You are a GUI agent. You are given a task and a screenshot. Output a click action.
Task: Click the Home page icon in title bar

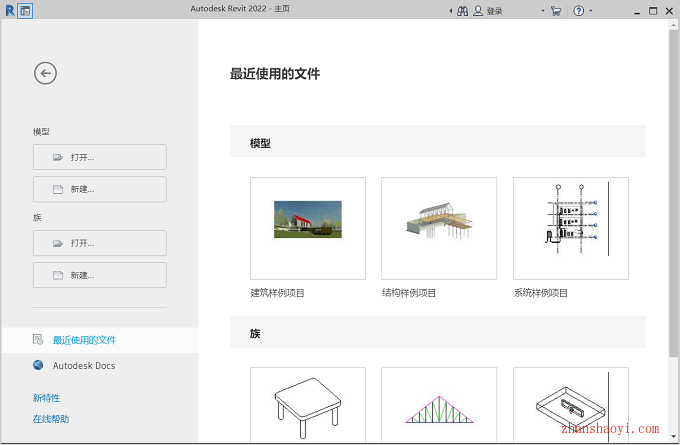(25, 11)
